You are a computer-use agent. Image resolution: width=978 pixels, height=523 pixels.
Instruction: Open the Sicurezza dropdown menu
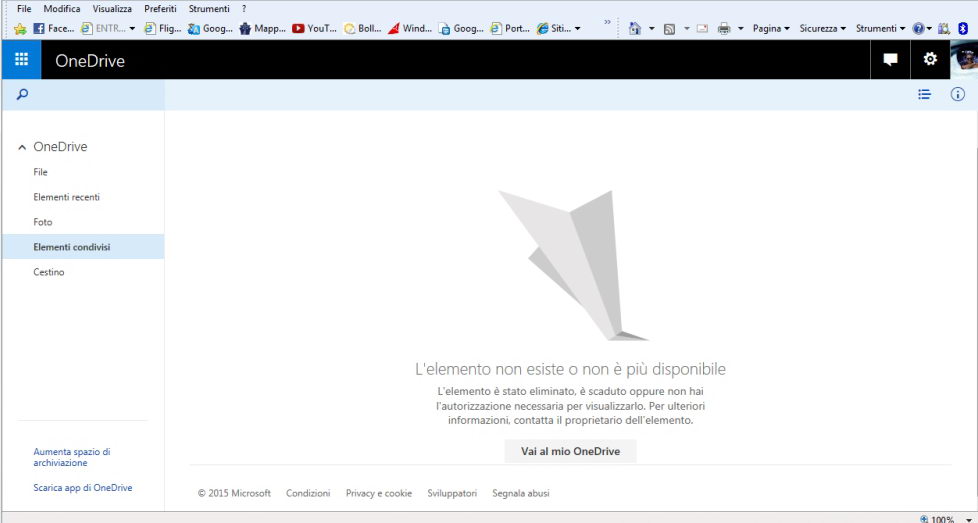(x=824, y=28)
